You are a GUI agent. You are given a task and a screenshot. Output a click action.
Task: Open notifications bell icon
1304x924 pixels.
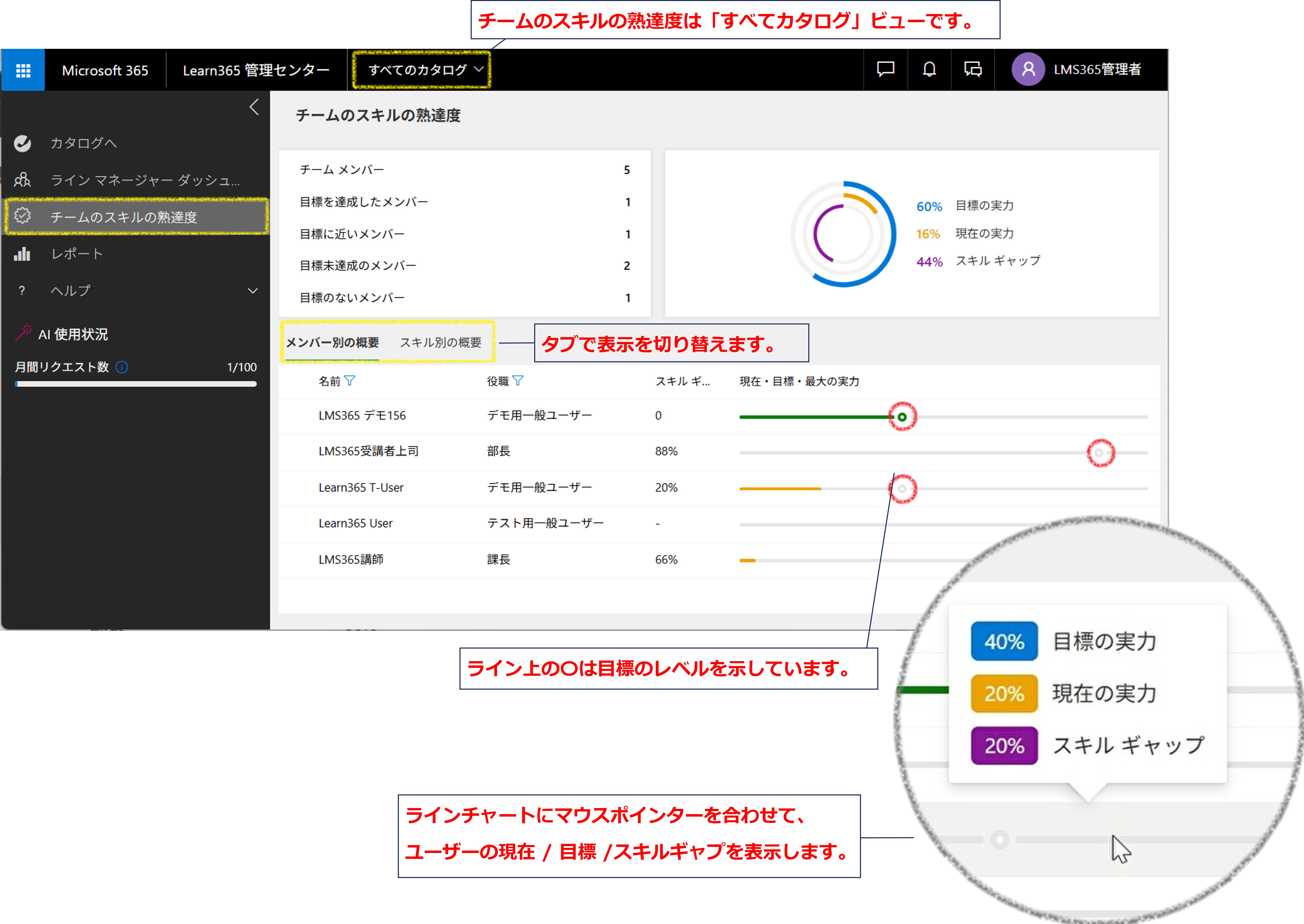(929, 69)
